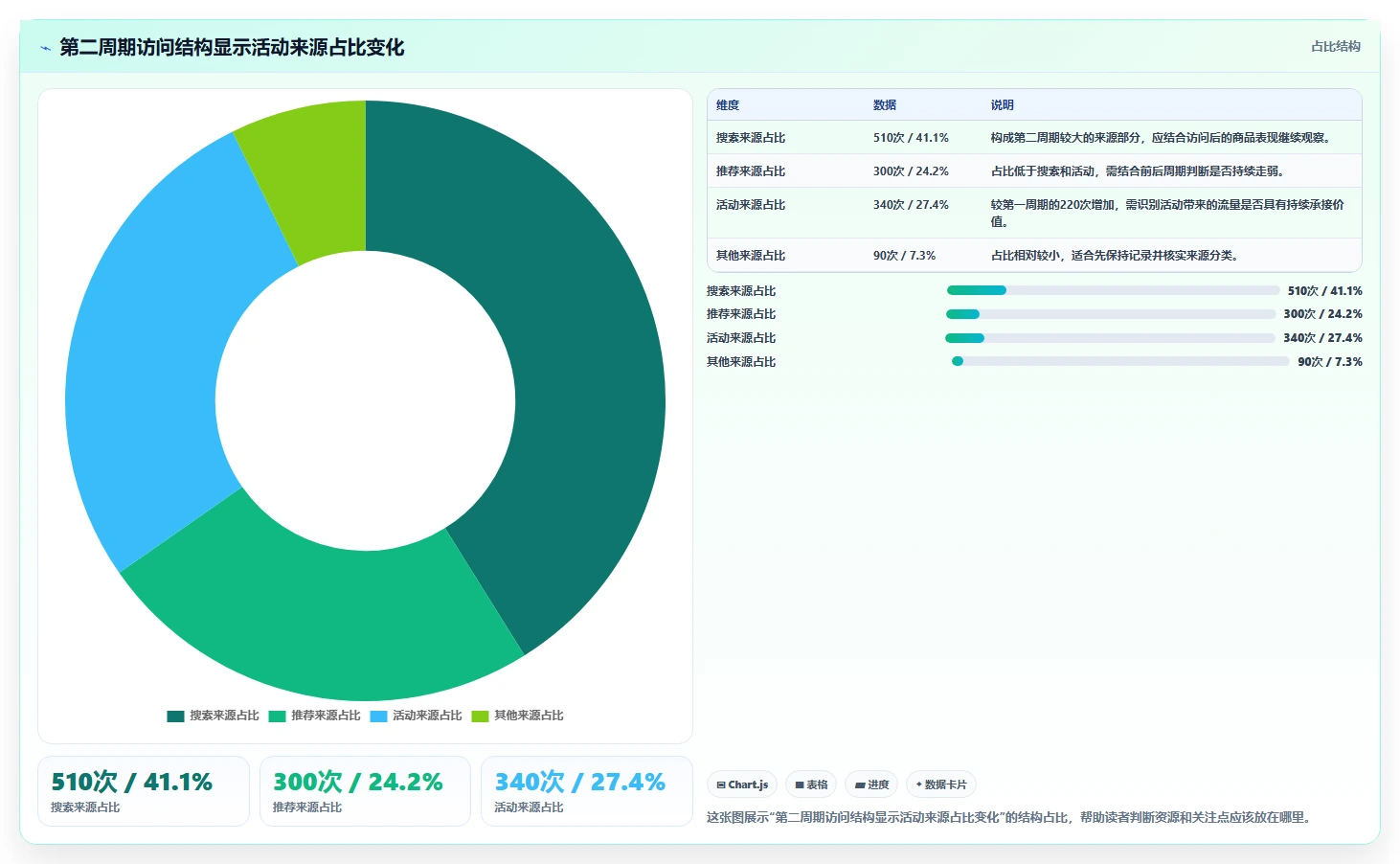This screenshot has height=864, width=1400.
Task: Select the 活动来源占比 table row label
Action: (x=751, y=205)
